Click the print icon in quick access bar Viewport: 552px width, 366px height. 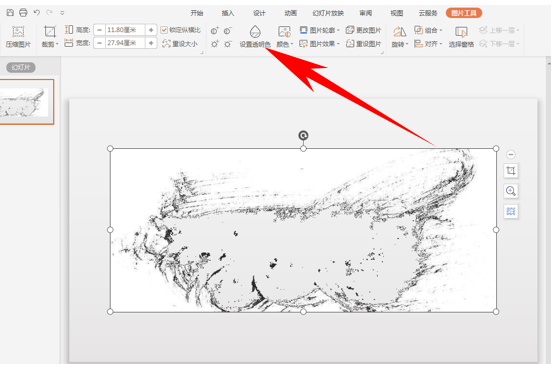(23, 13)
